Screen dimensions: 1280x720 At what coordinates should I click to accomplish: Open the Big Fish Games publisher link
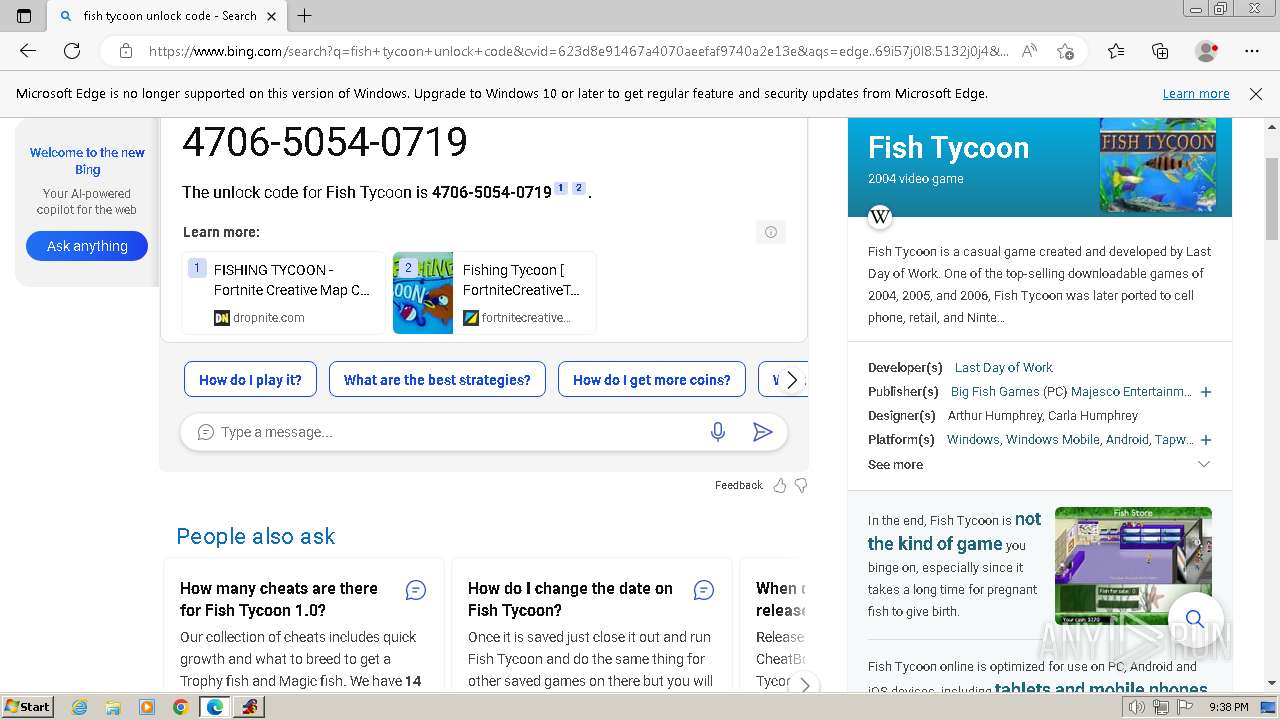click(x=995, y=392)
